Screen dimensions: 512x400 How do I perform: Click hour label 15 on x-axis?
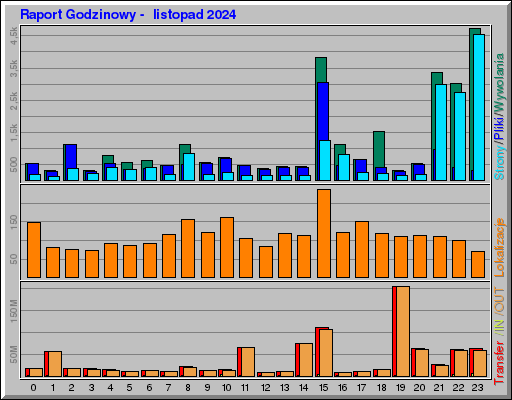point(323,388)
